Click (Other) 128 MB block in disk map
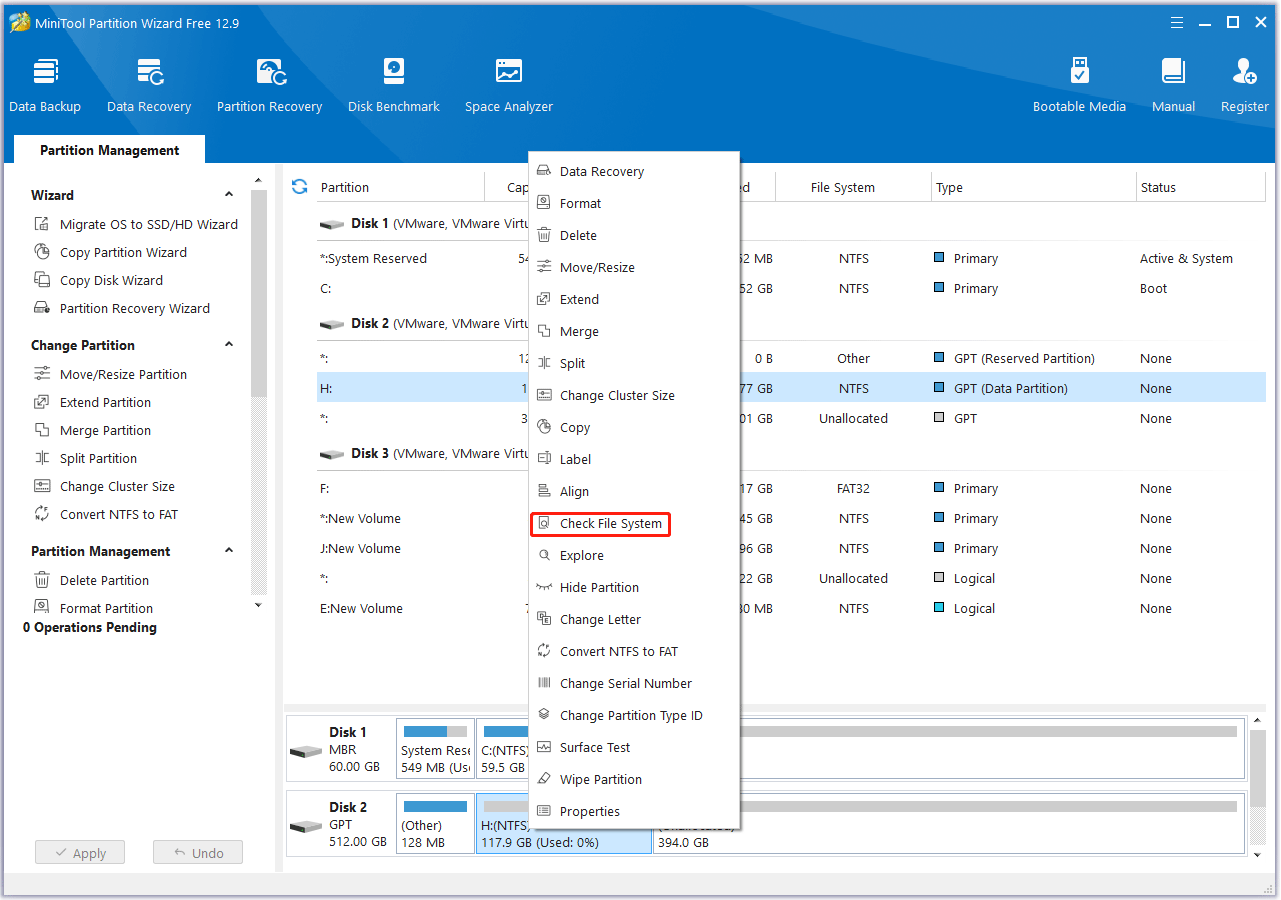 pyautogui.click(x=435, y=823)
